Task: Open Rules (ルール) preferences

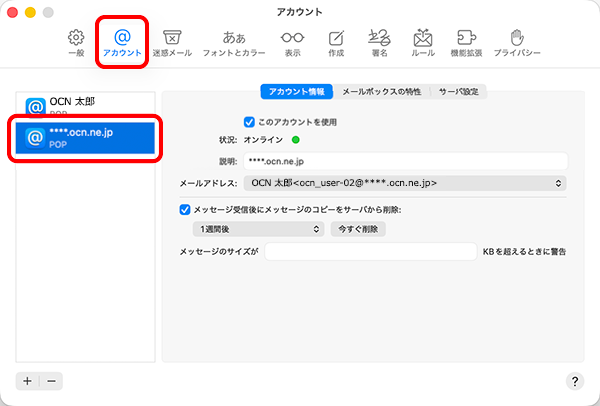Action: 423,41
